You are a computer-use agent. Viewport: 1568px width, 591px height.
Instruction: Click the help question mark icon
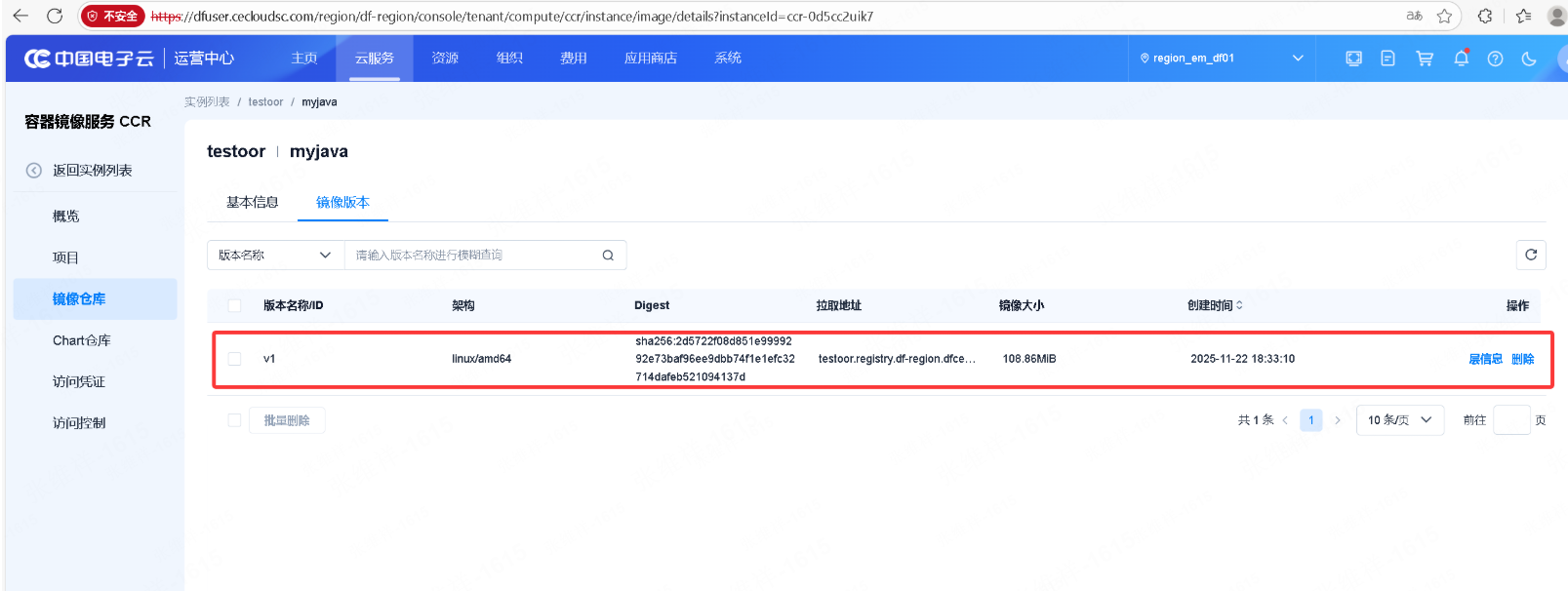click(1495, 59)
